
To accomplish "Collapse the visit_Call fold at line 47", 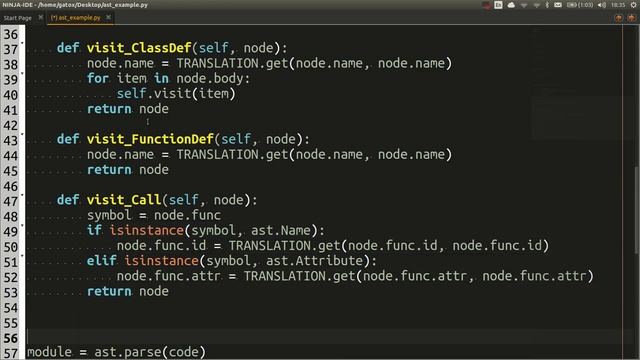I will pyautogui.click(x=22, y=195).
